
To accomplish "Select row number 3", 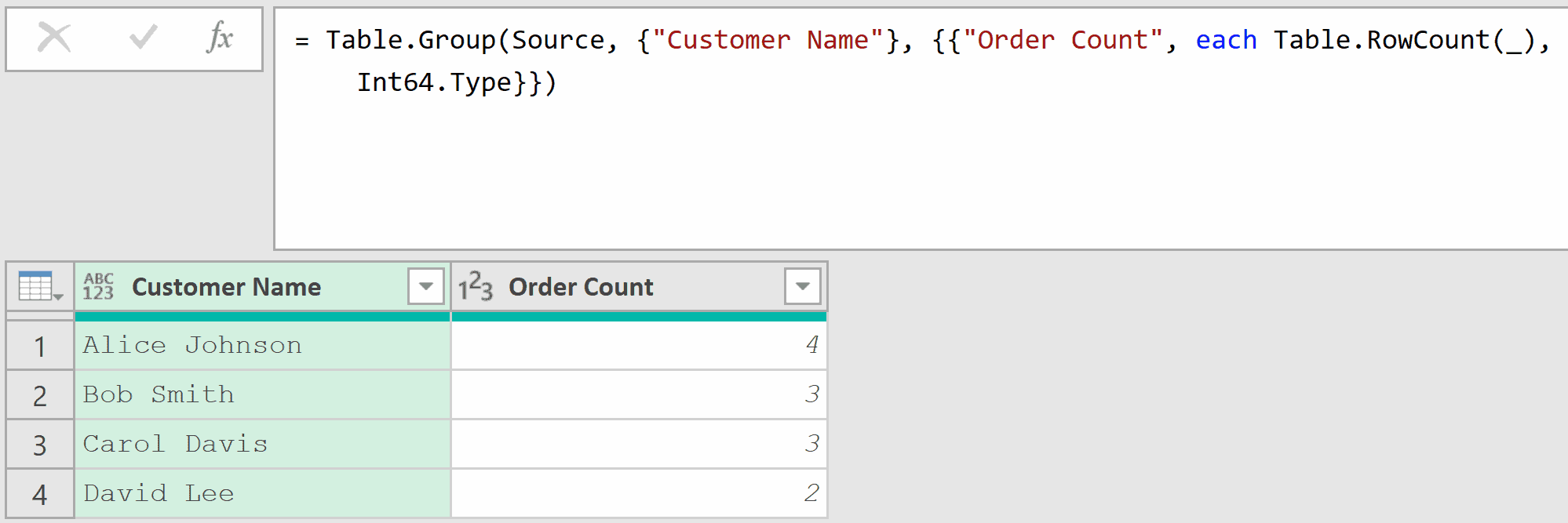I will (x=40, y=445).
